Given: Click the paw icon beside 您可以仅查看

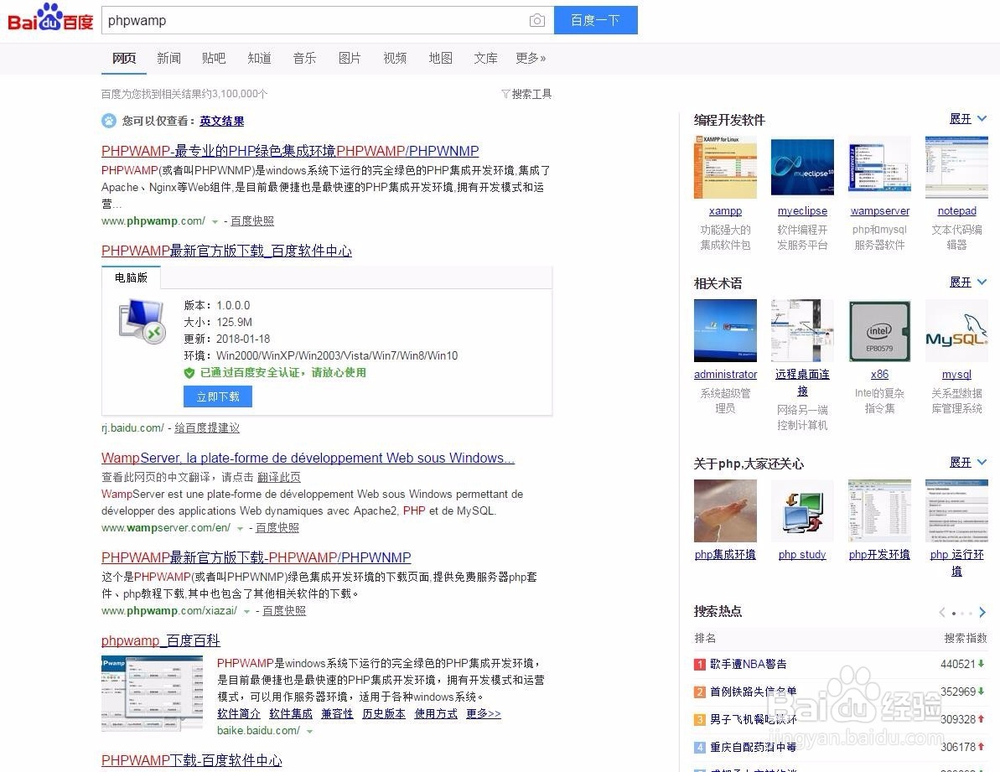Looking at the screenshot, I should tap(109, 121).
